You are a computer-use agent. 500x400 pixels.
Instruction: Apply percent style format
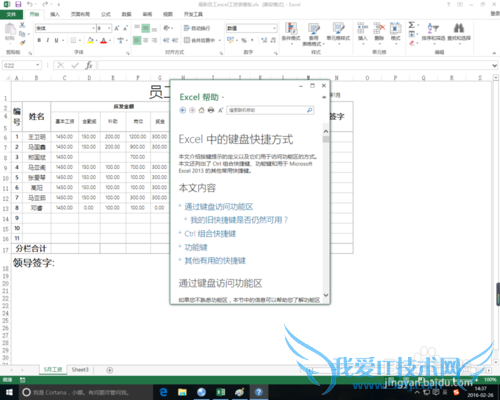(244, 40)
